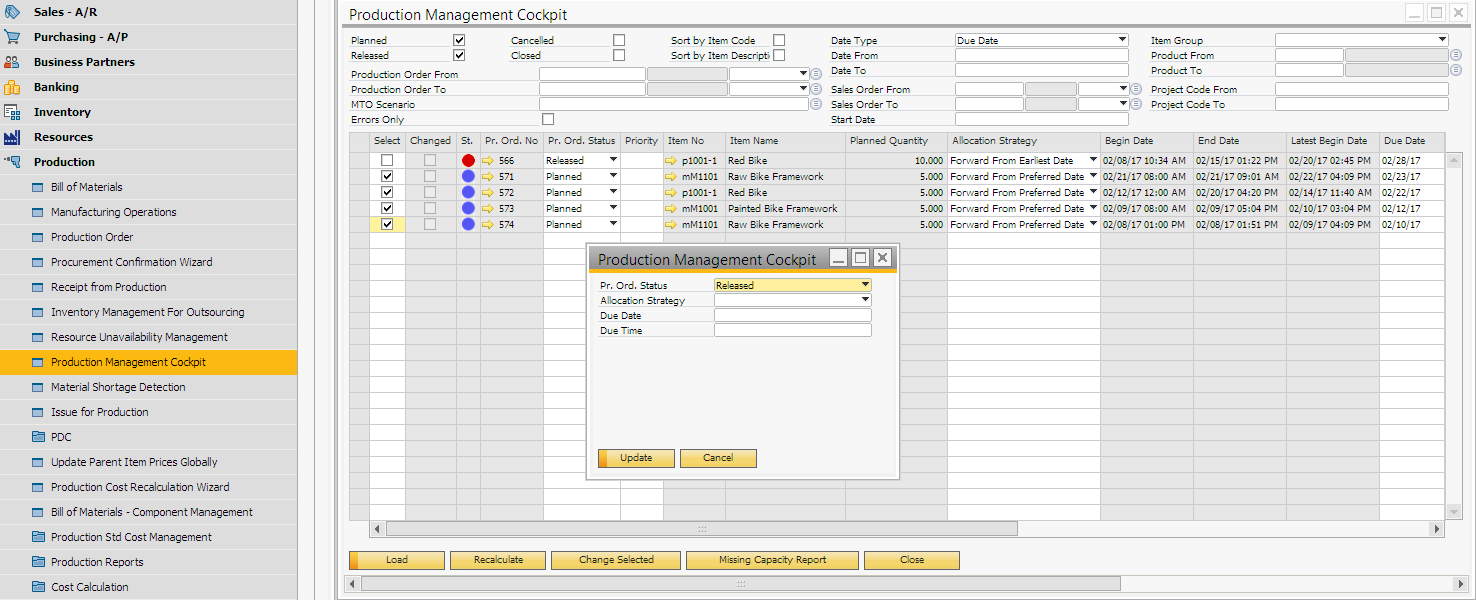Open the Date Type dropdown showing Due Date
The width and height of the screenshot is (1476, 600).
point(1122,40)
